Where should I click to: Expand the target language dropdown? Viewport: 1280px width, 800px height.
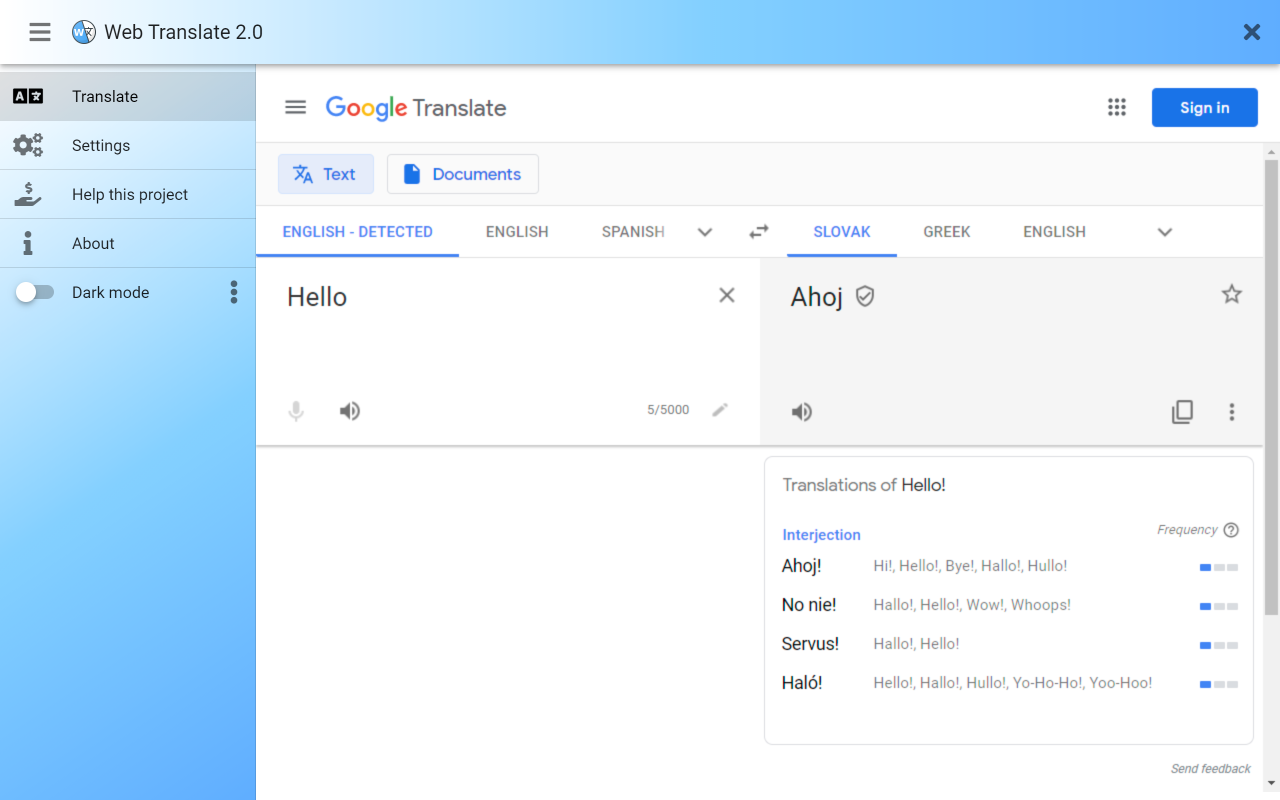point(1164,231)
